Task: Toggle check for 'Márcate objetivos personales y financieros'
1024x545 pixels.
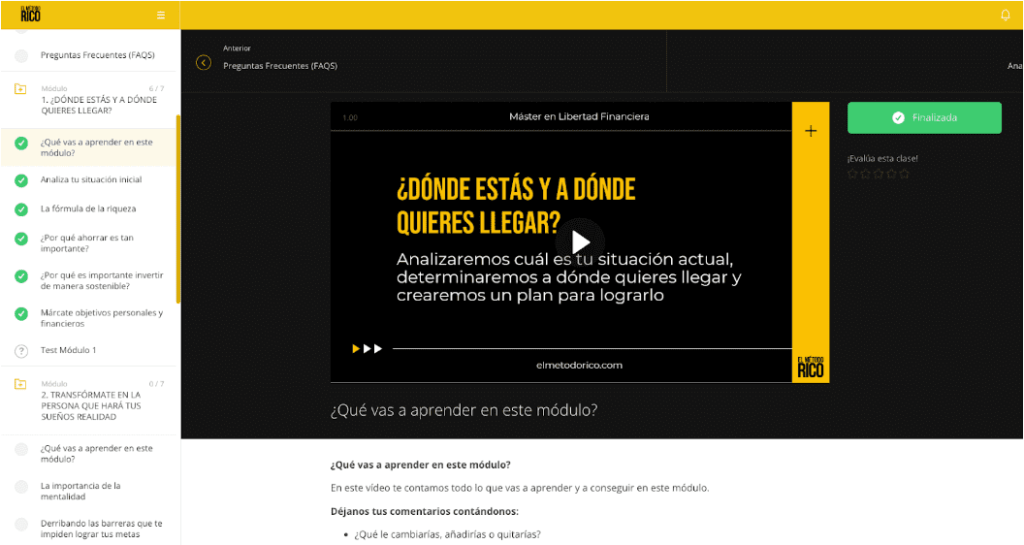Action: (x=22, y=313)
